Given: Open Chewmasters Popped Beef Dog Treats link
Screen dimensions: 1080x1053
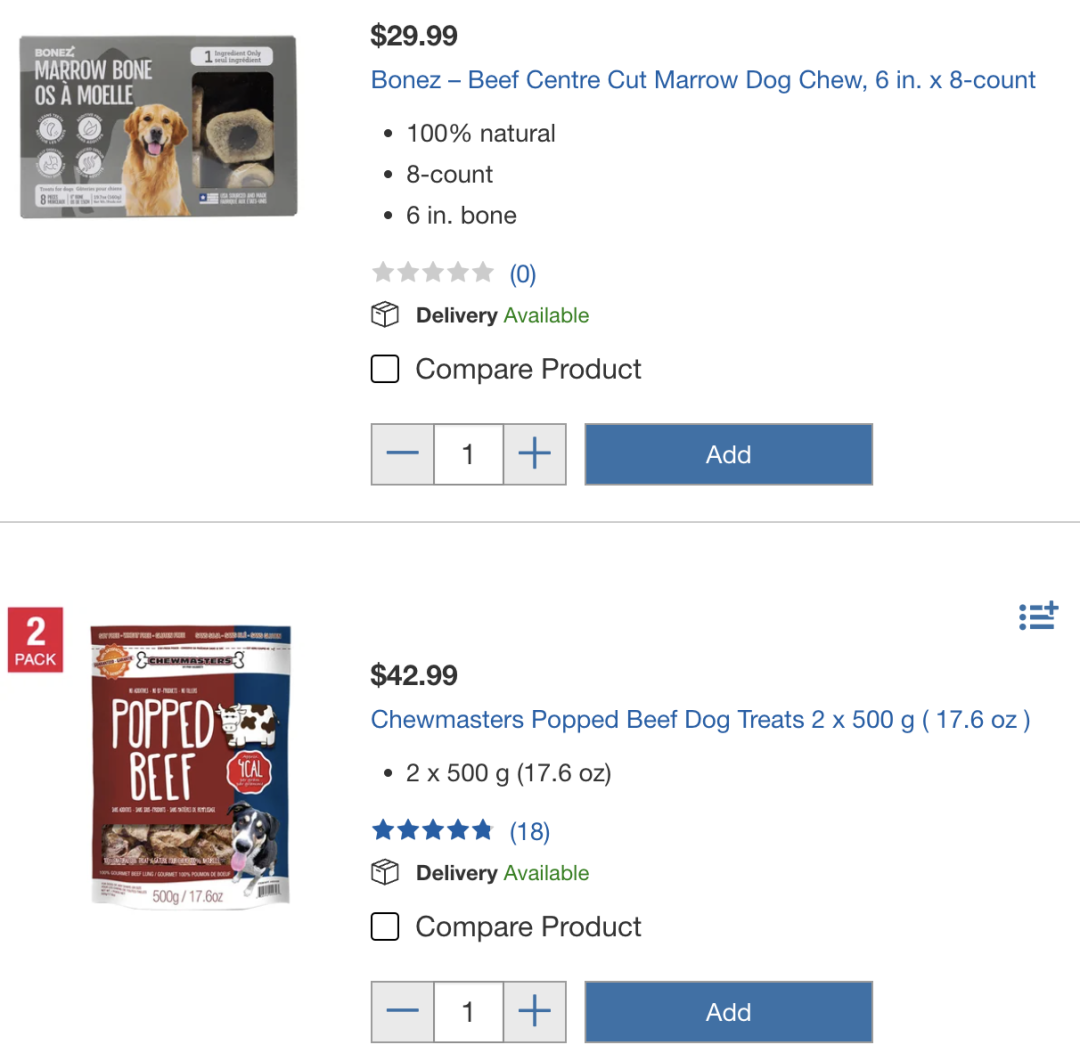Looking at the screenshot, I should [700, 720].
